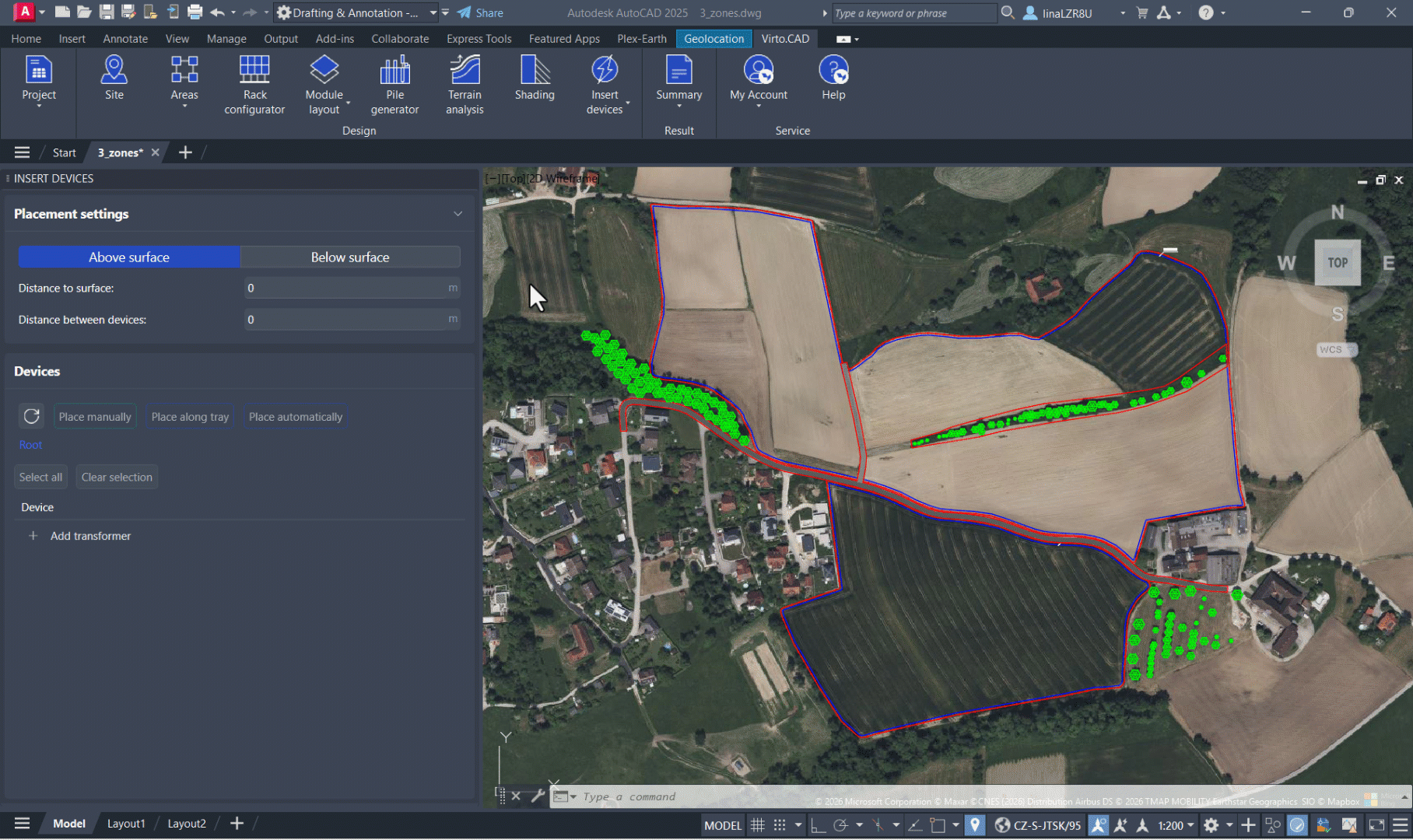
Task: Open the AutoCAD application menu button
Action: (25, 12)
